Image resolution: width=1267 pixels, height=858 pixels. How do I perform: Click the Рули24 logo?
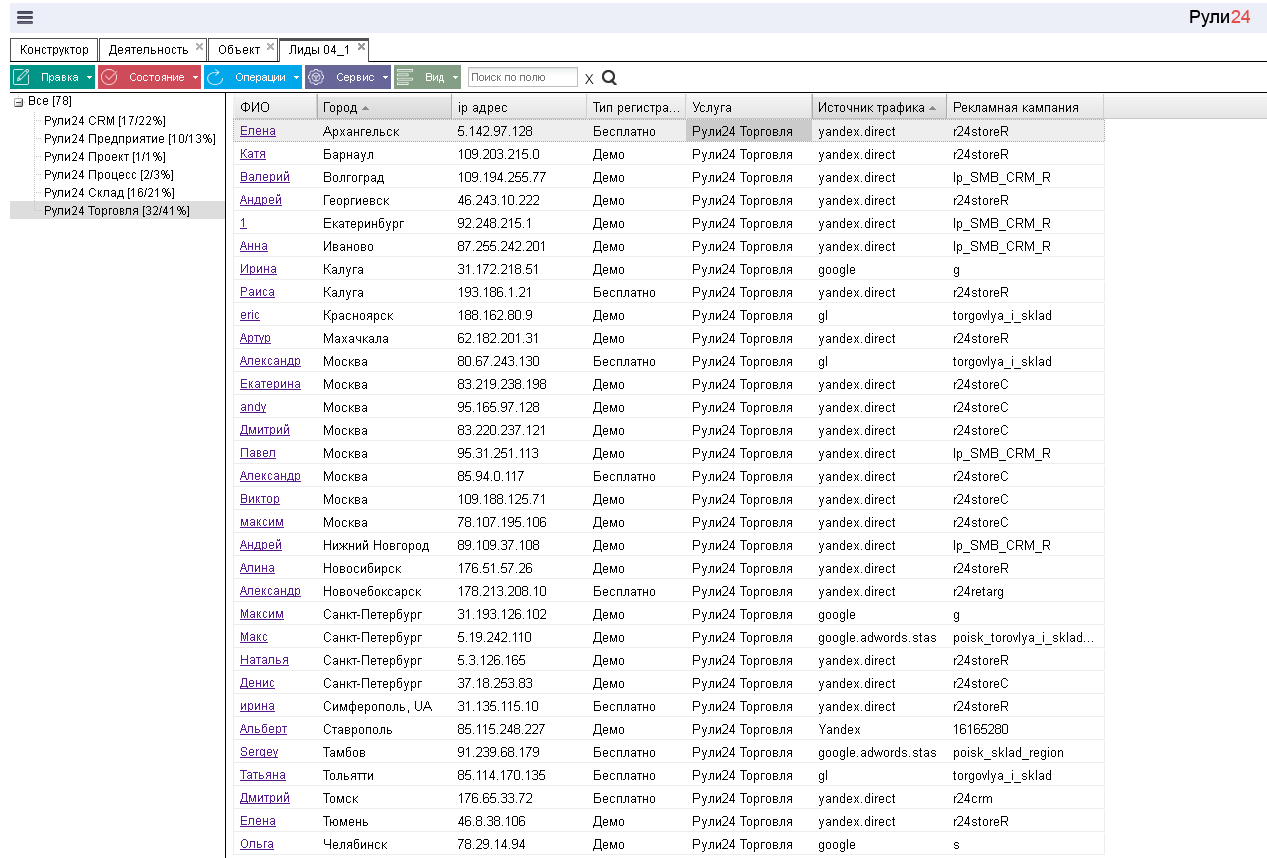[1219, 16]
